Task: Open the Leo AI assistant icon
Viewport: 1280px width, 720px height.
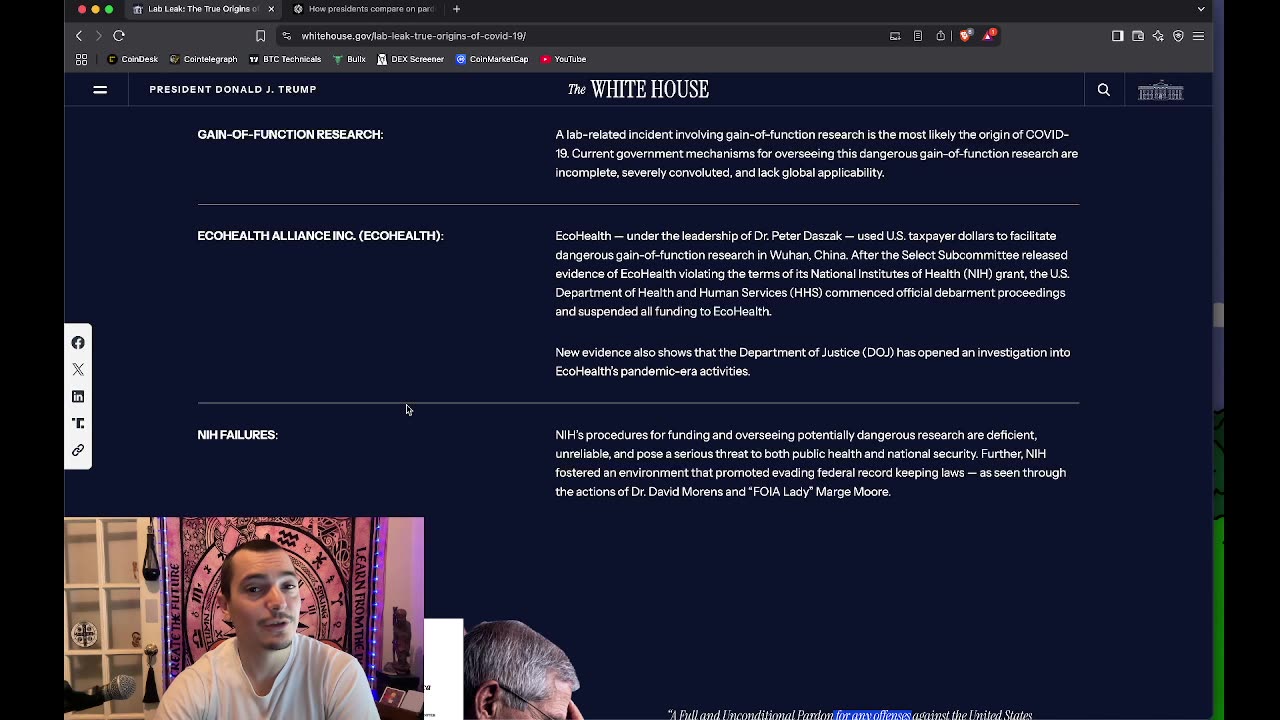Action: pos(1158,36)
